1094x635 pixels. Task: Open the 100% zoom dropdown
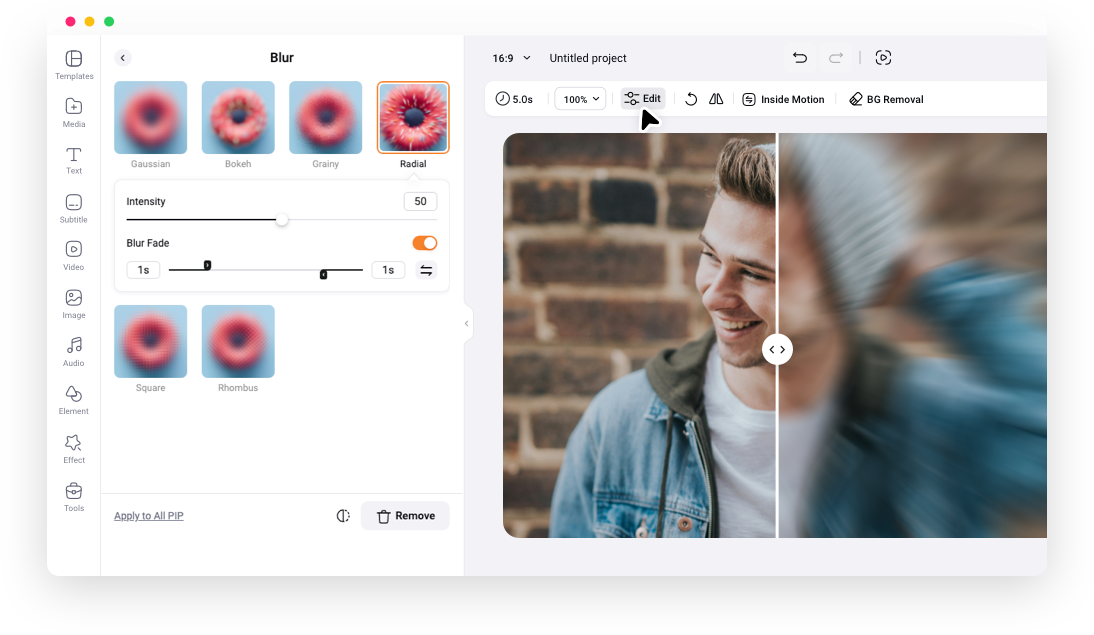pyautogui.click(x=580, y=99)
